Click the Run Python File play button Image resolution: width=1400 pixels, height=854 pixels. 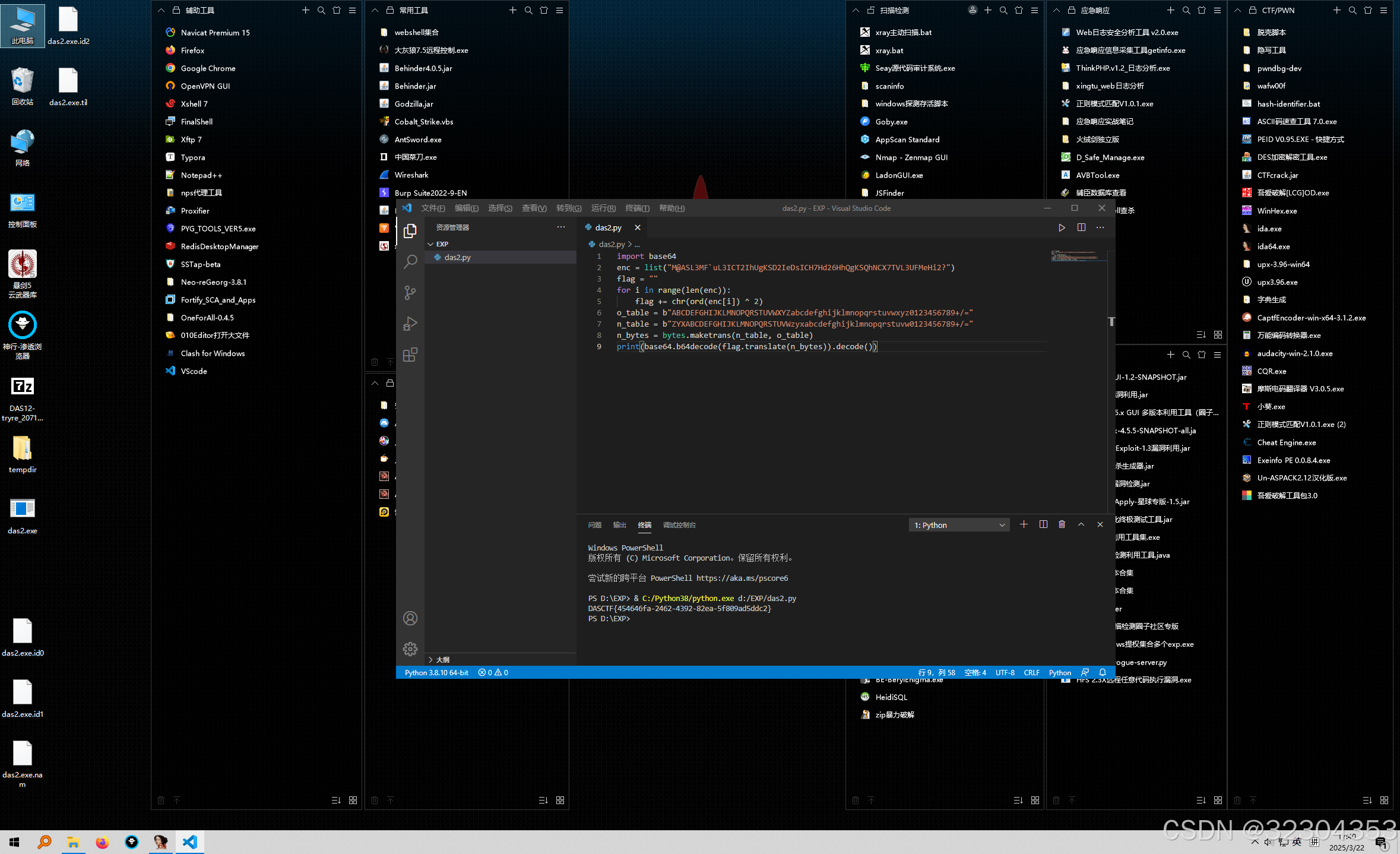click(x=1062, y=227)
